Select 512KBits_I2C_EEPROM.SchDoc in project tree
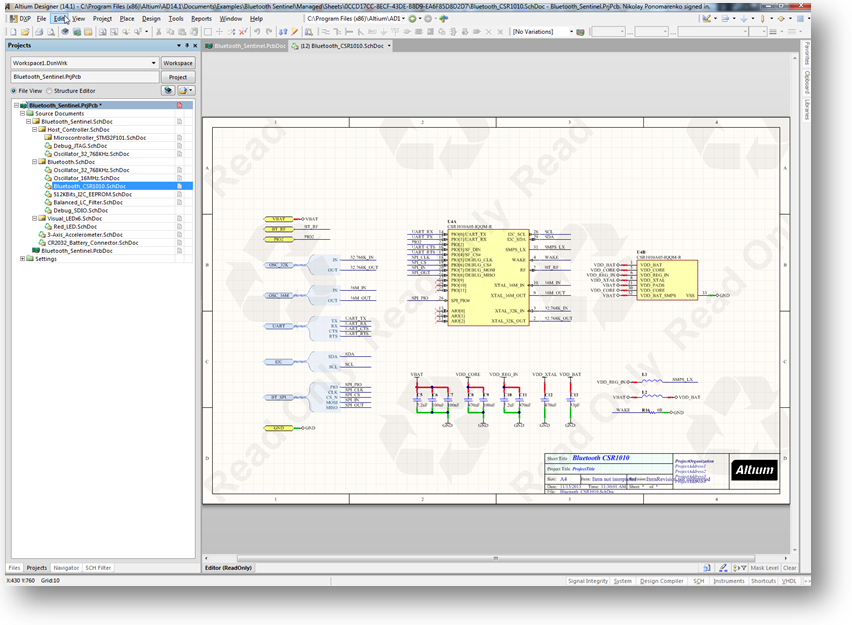Screen dimensions: 852x625 [92, 195]
